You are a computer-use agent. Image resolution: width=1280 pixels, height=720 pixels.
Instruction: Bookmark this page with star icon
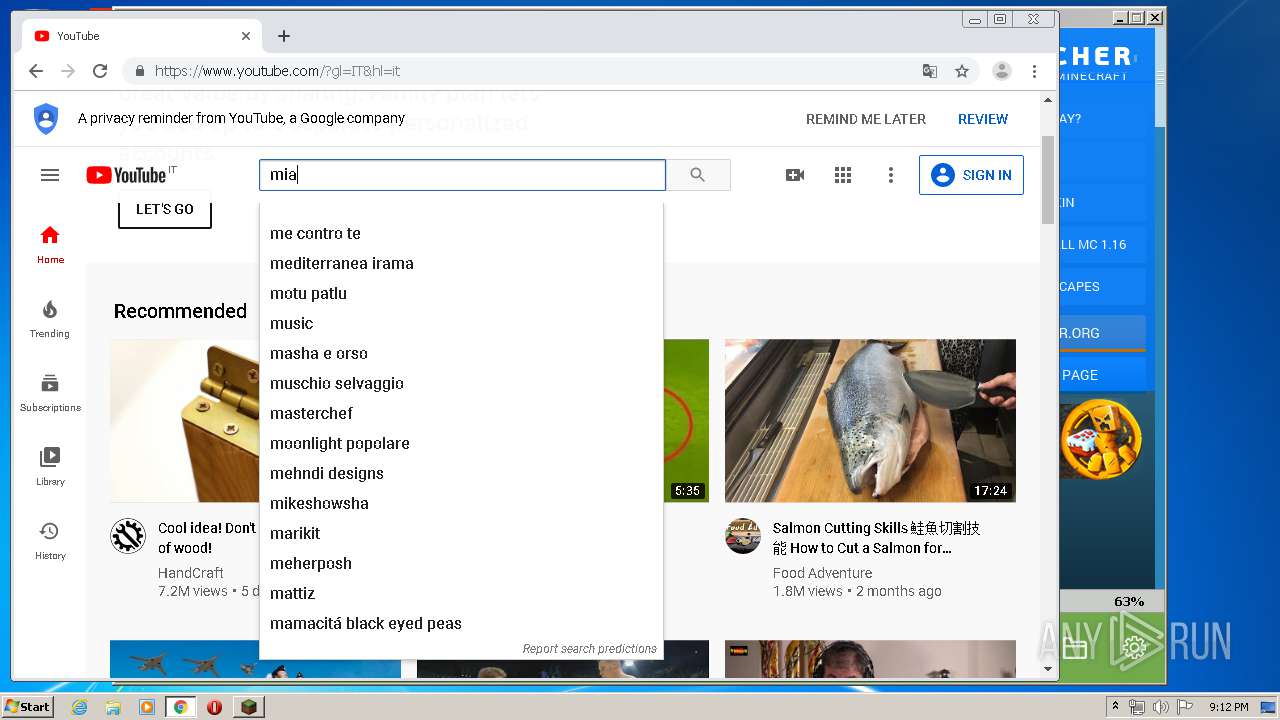[x=962, y=71]
